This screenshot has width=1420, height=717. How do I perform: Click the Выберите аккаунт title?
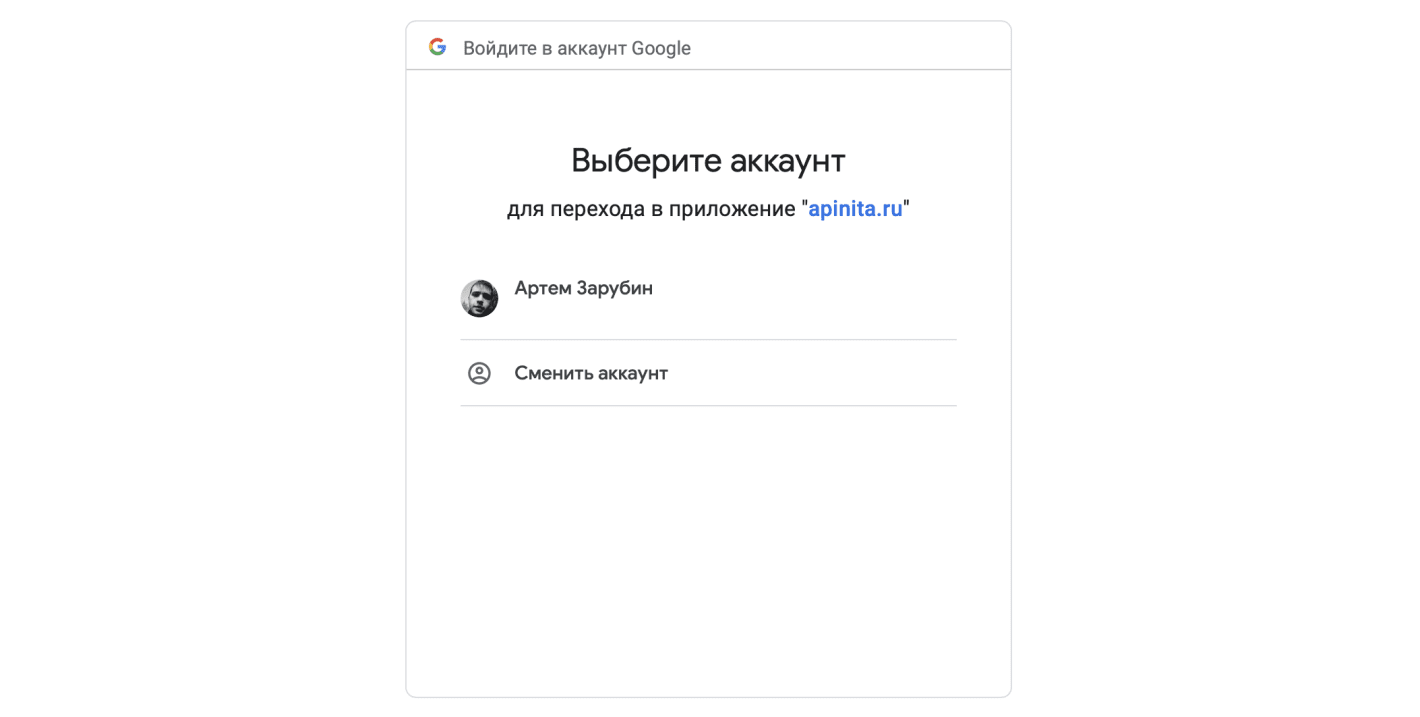click(708, 159)
